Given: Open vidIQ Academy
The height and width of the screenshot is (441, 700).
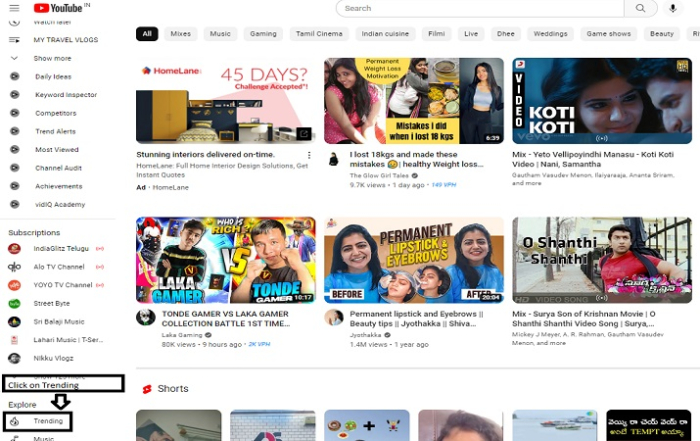Looking at the screenshot, I should [x=60, y=204].
